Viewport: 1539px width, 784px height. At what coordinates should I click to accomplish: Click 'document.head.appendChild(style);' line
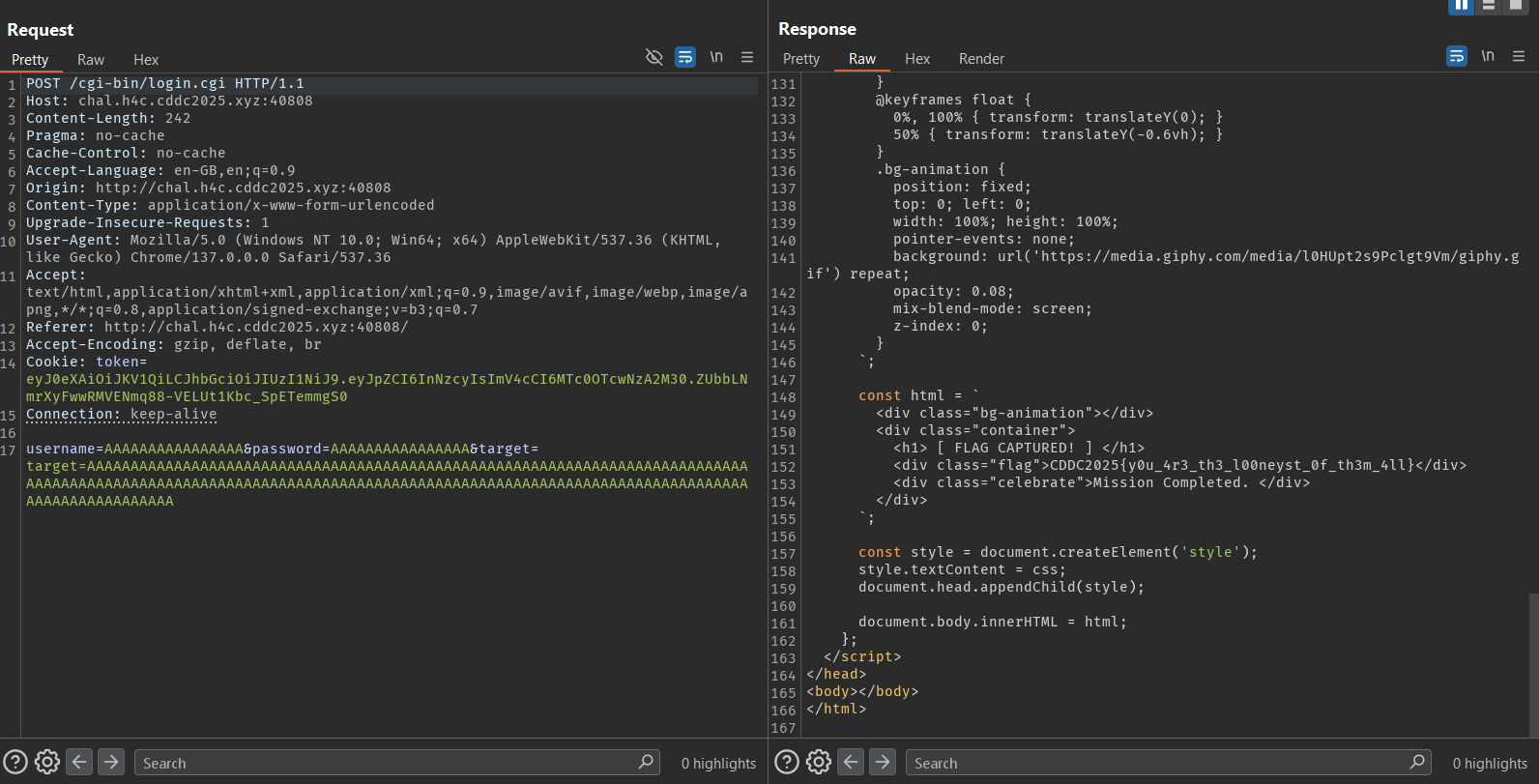tap(1002, 587)
